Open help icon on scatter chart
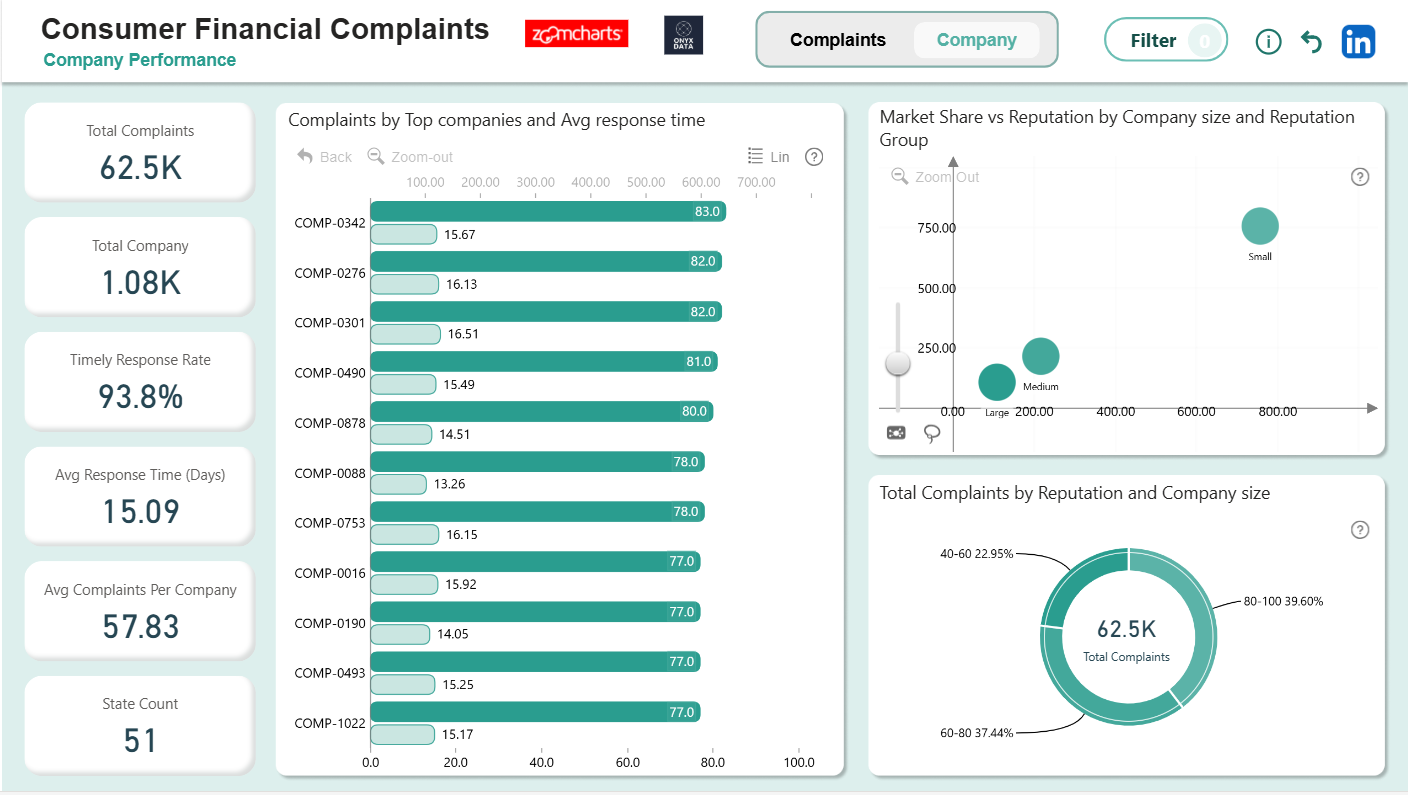Viewport: 1408px width, 795px height. [x=1360, y=177]
